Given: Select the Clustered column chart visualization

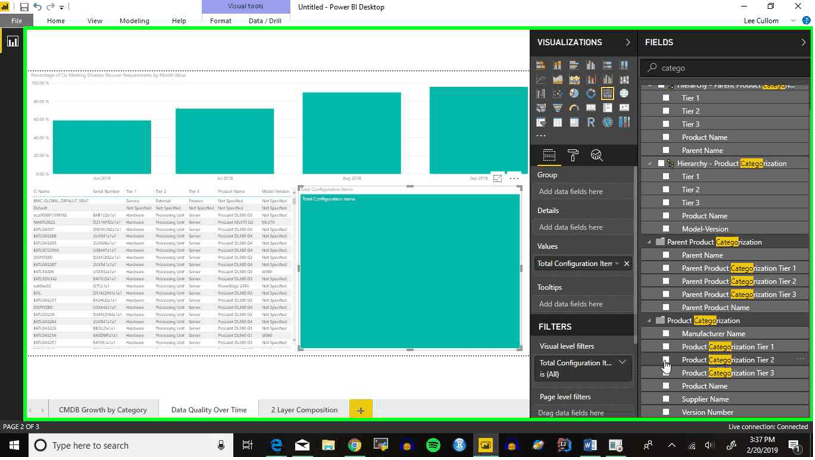Looking at the screenshot, I should 590,65.
